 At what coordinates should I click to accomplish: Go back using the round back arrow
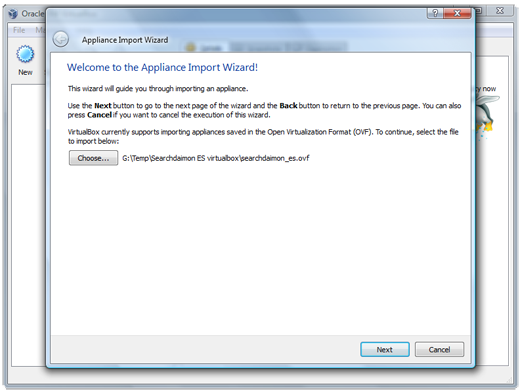[61, 39]
